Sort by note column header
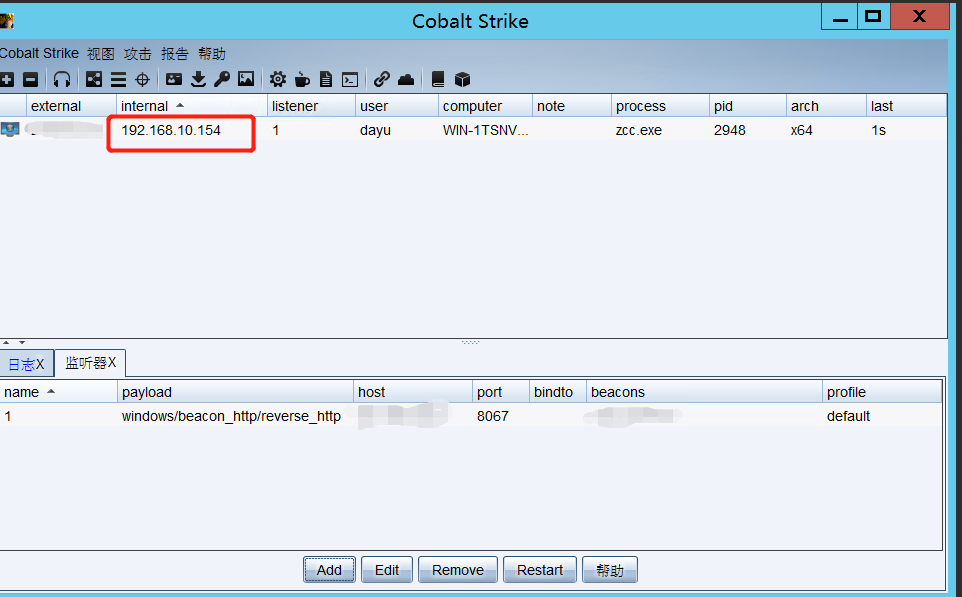The height and width of the screenshot is (597, 962). pos(571,106)
